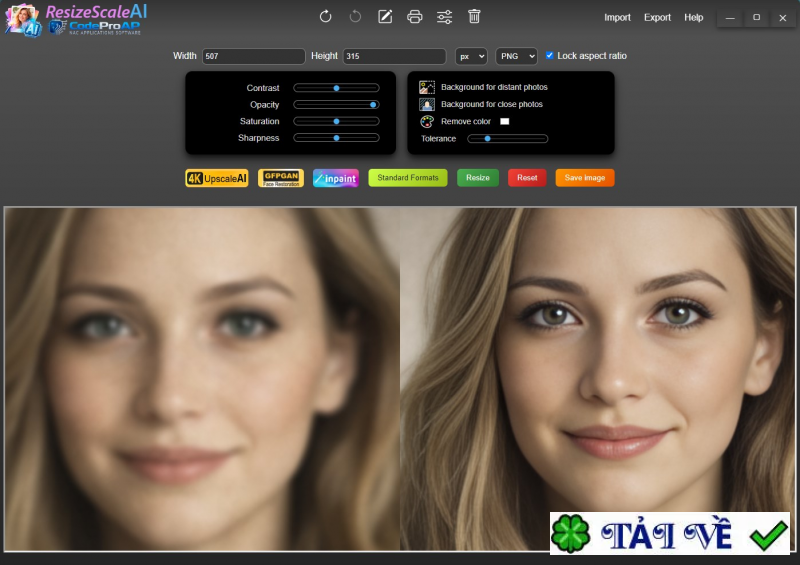This screenshot has width=800, height=565.
Task: Click the GFPGAN Face Restoration button
Action: 281,178
